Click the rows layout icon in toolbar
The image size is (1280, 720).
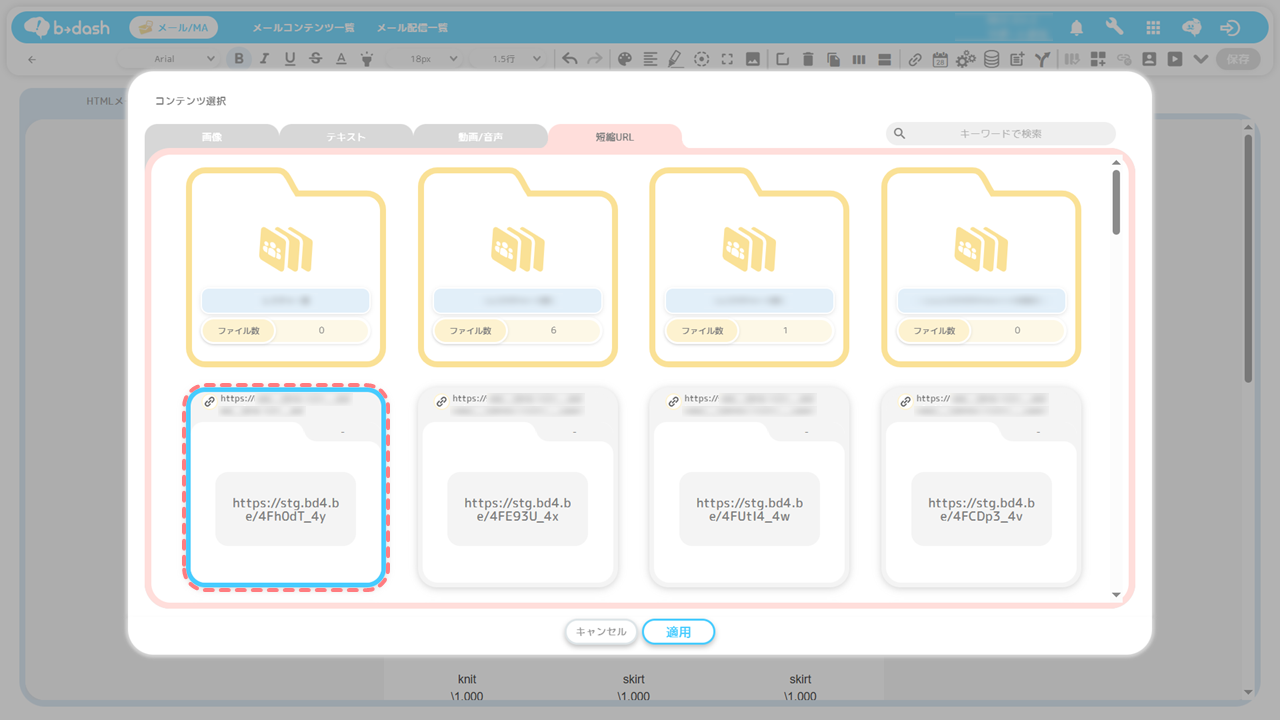click(x=884, y=59)
